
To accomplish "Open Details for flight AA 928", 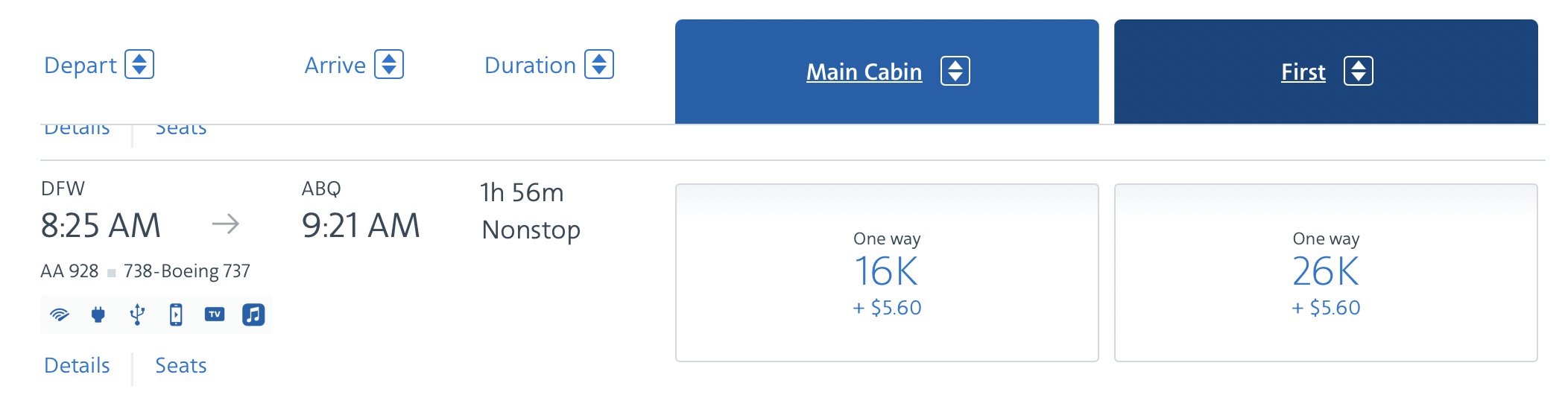I will (77, 365).
